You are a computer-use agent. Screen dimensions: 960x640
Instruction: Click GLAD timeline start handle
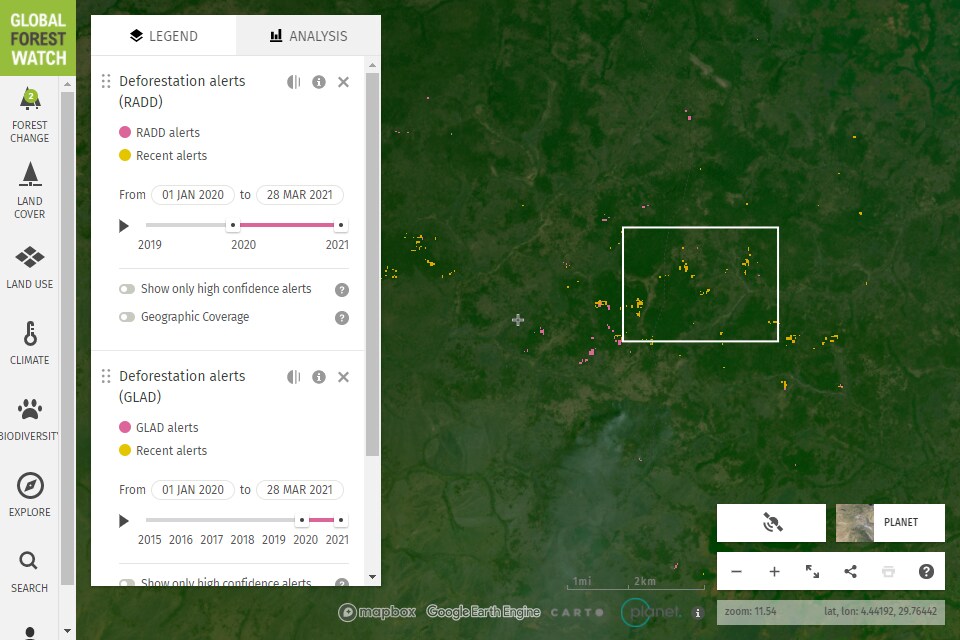point(302,521)
